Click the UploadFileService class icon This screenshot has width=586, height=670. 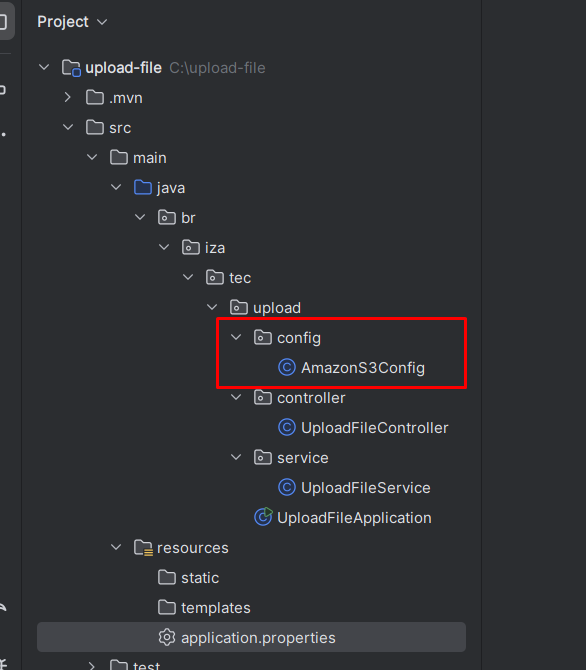287,488
